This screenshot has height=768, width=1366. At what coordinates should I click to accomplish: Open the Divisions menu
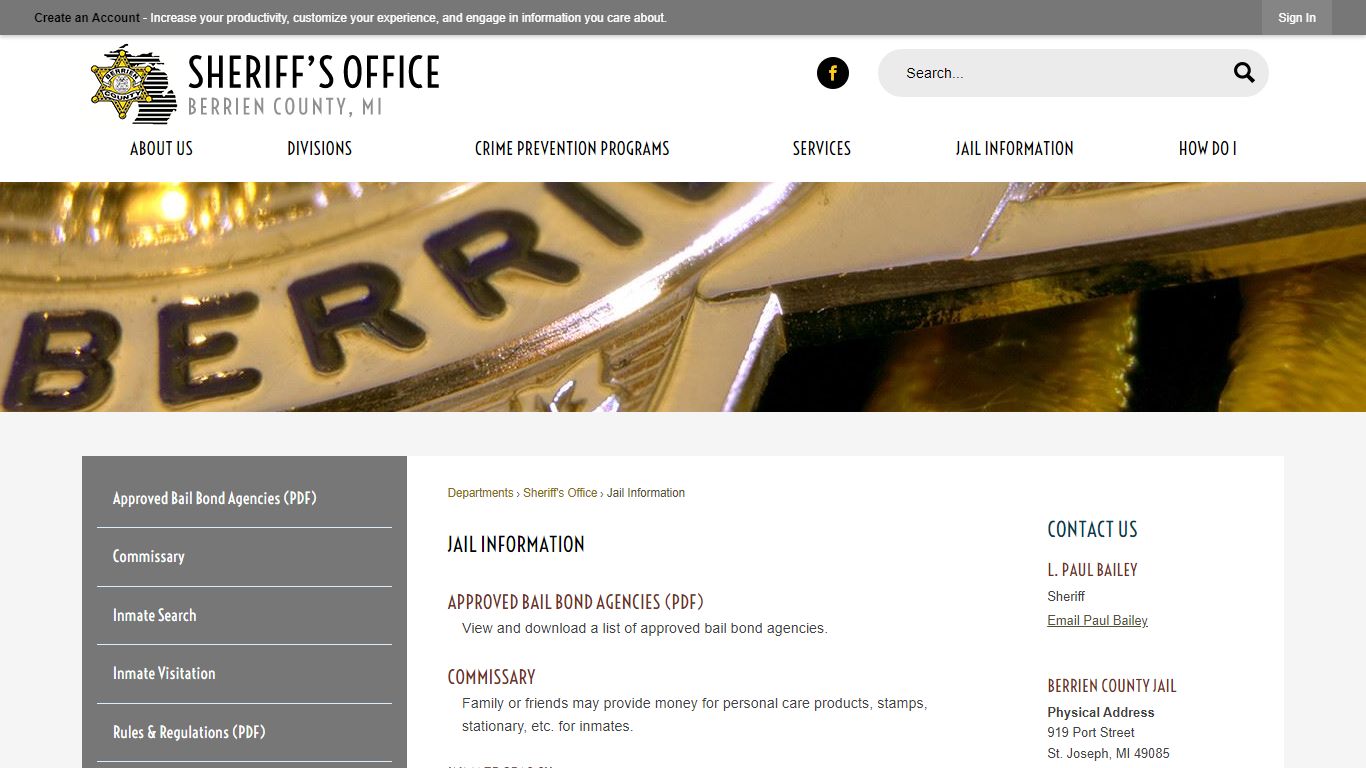(x=319, y=148)
